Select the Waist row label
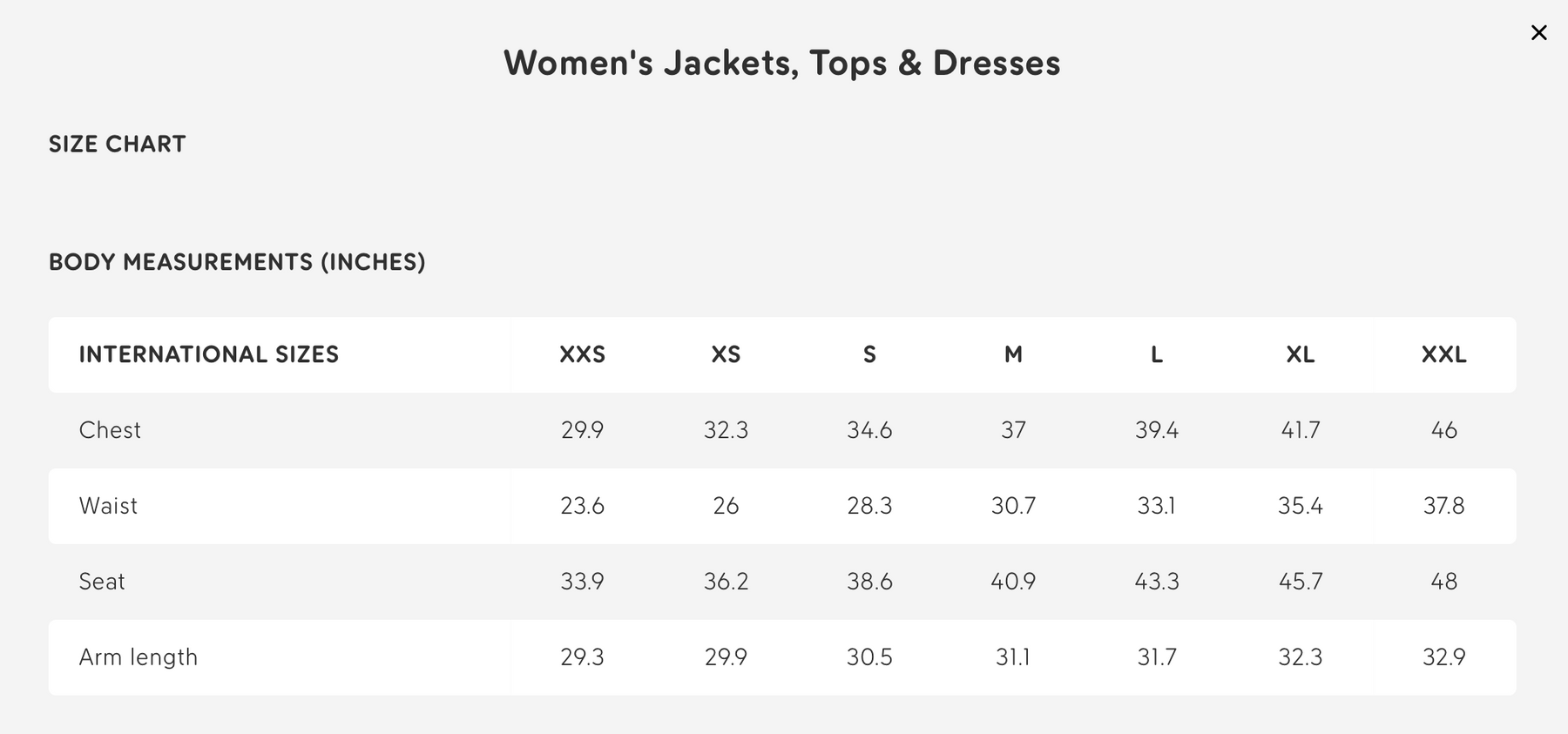The height and width of the screenshot is (734, 1568). coord(108,506)
